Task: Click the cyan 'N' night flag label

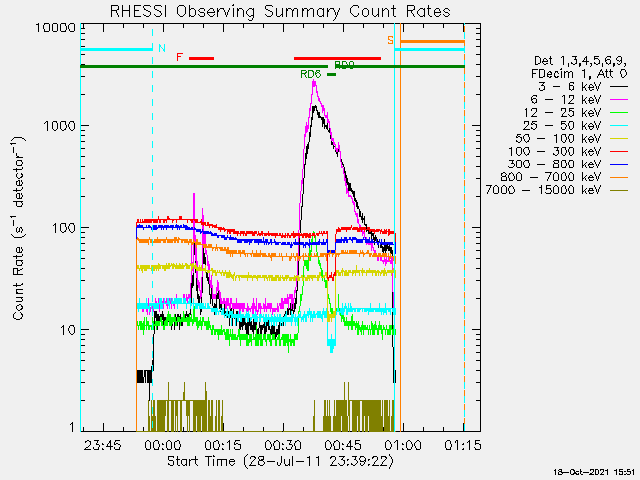Action: (x=162, y=48)
